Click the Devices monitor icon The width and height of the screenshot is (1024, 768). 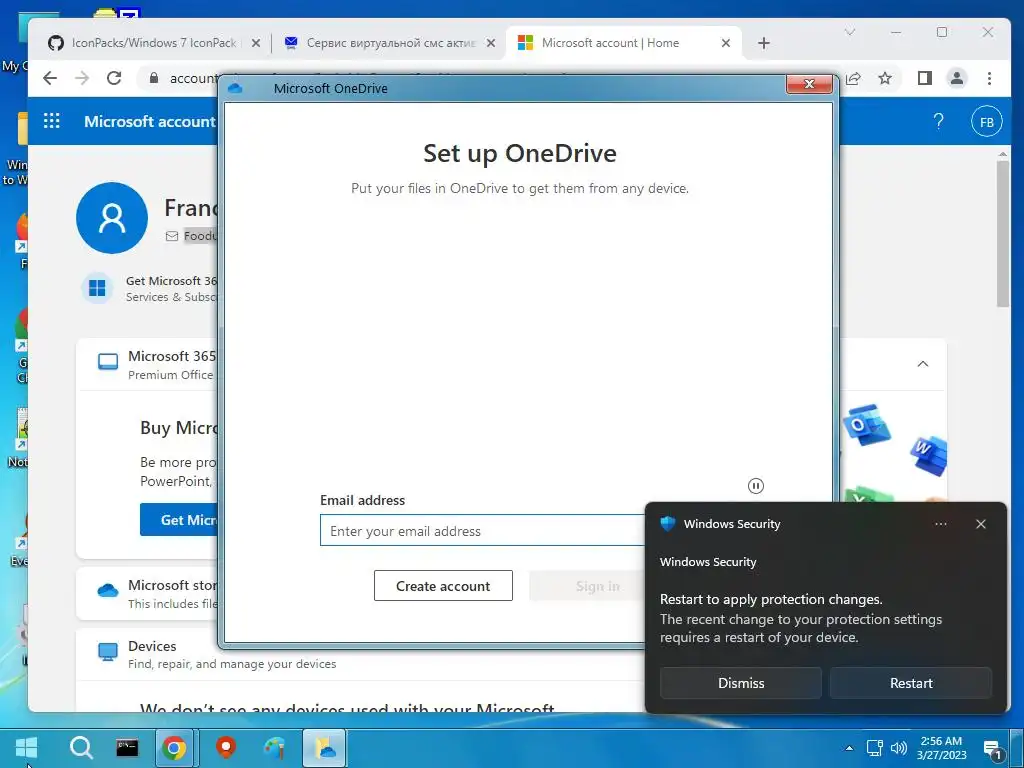108,652
